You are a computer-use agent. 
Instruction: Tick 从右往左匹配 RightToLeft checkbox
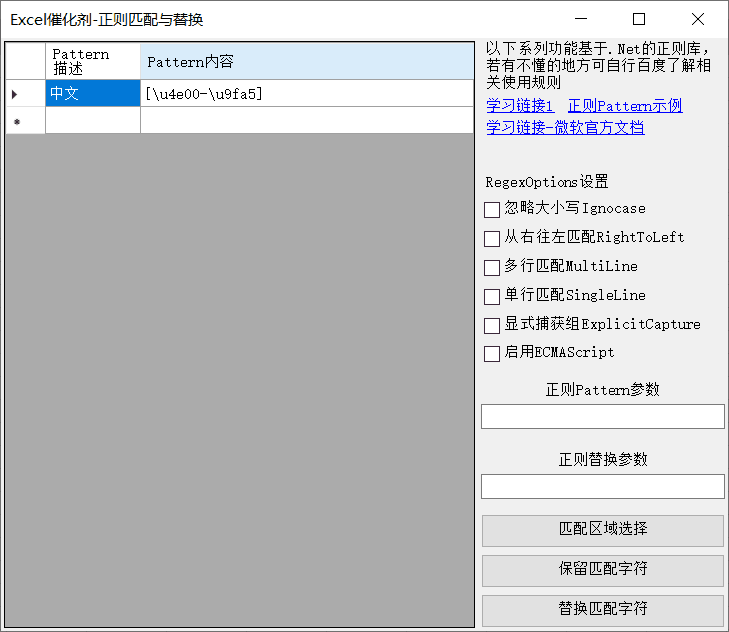coord(492,239)
